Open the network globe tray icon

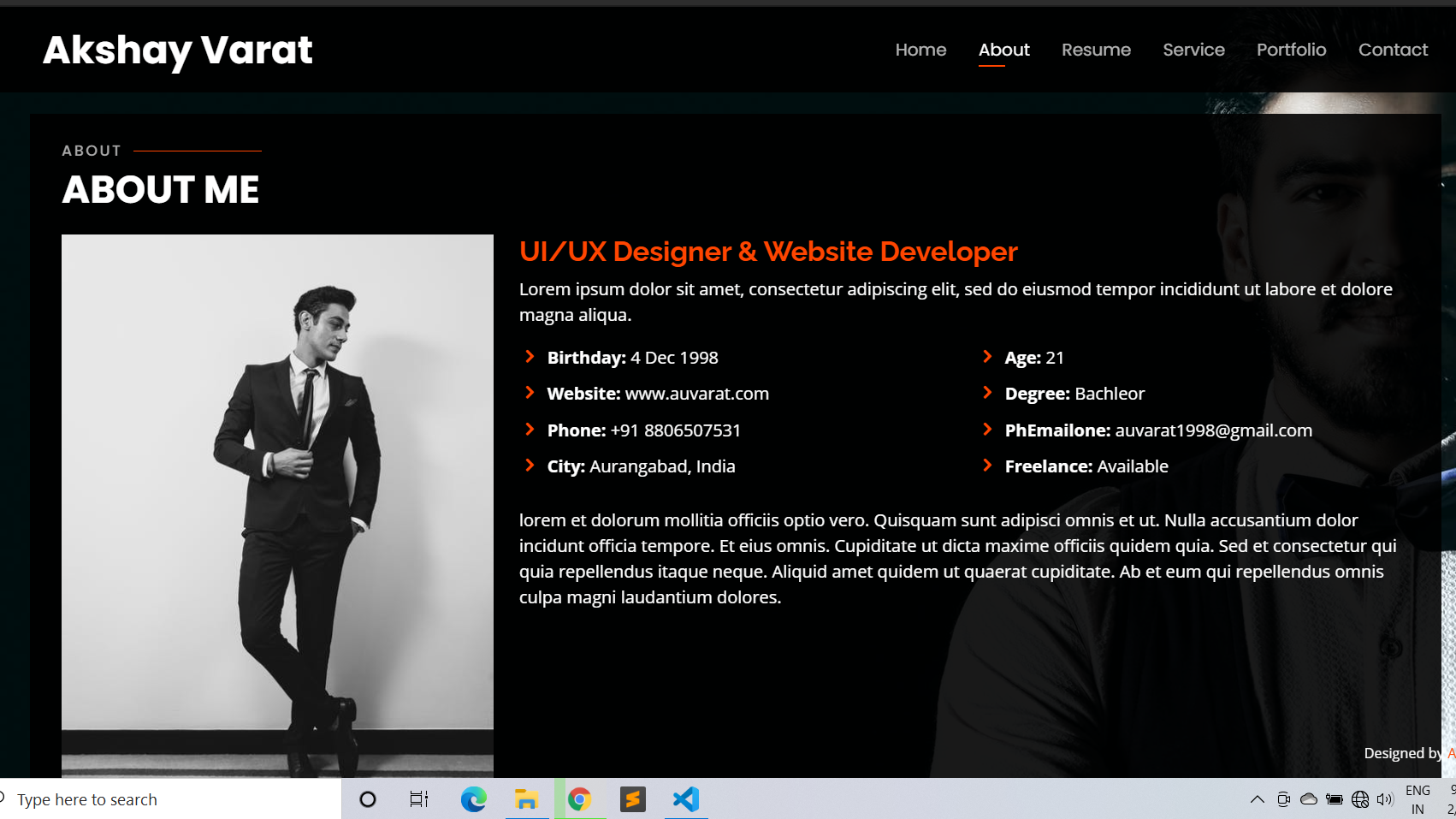tap(1360, 799)
